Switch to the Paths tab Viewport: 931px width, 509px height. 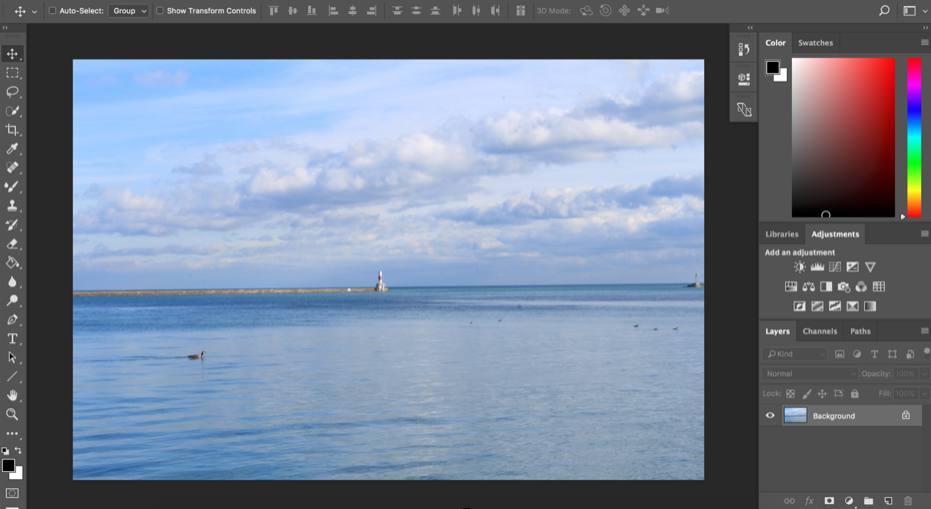tap(860, 331)
